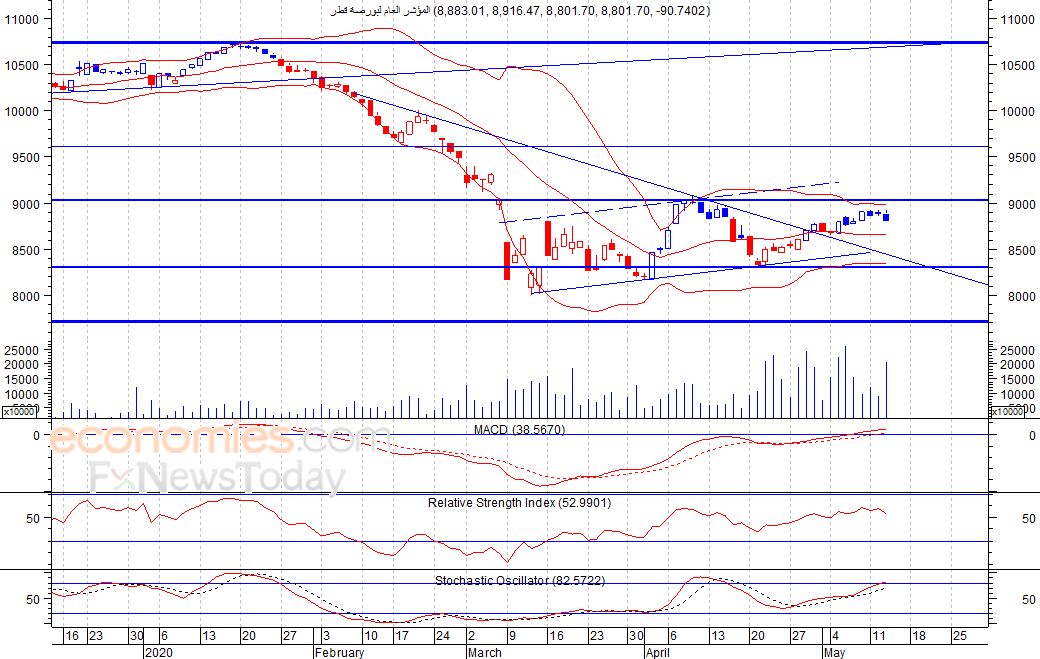
Task: Click the tallest volume bar in early May
Action: (x=845, y=382)
